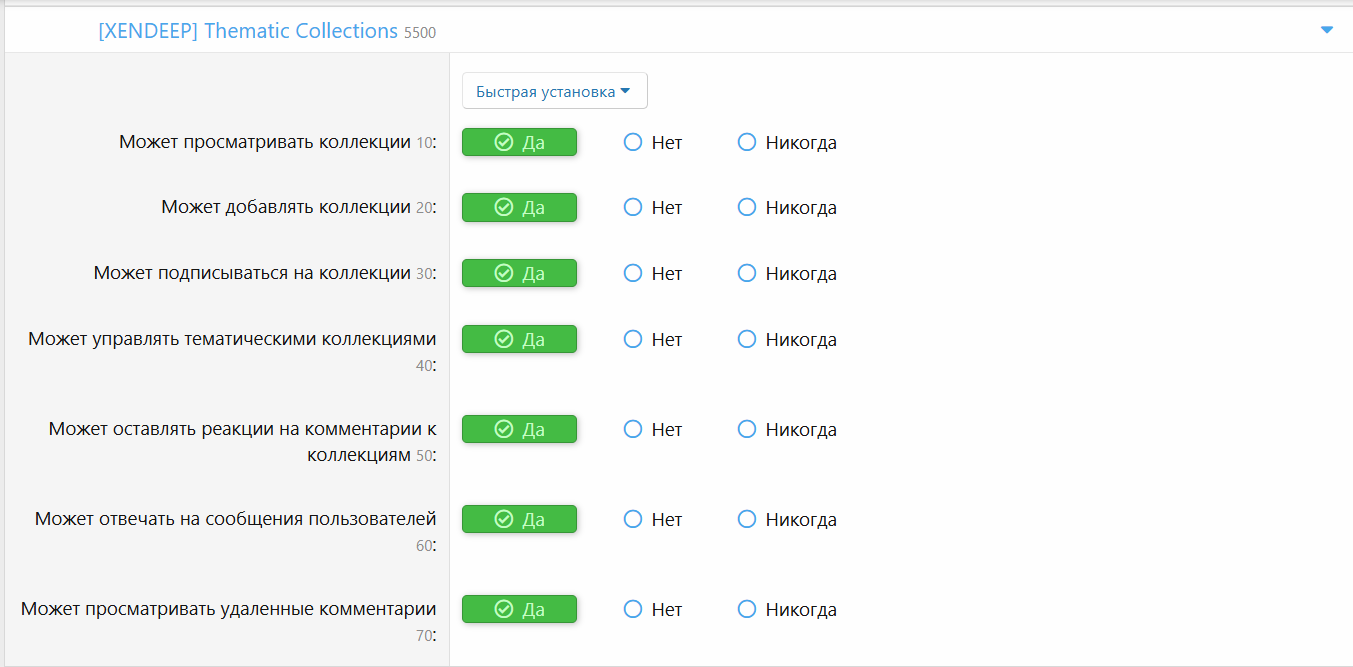Screen dimensions: 1353x667
Task: Click the [XENDEEP] Thematic Collections heading link
Action: [x=248, y=31]
